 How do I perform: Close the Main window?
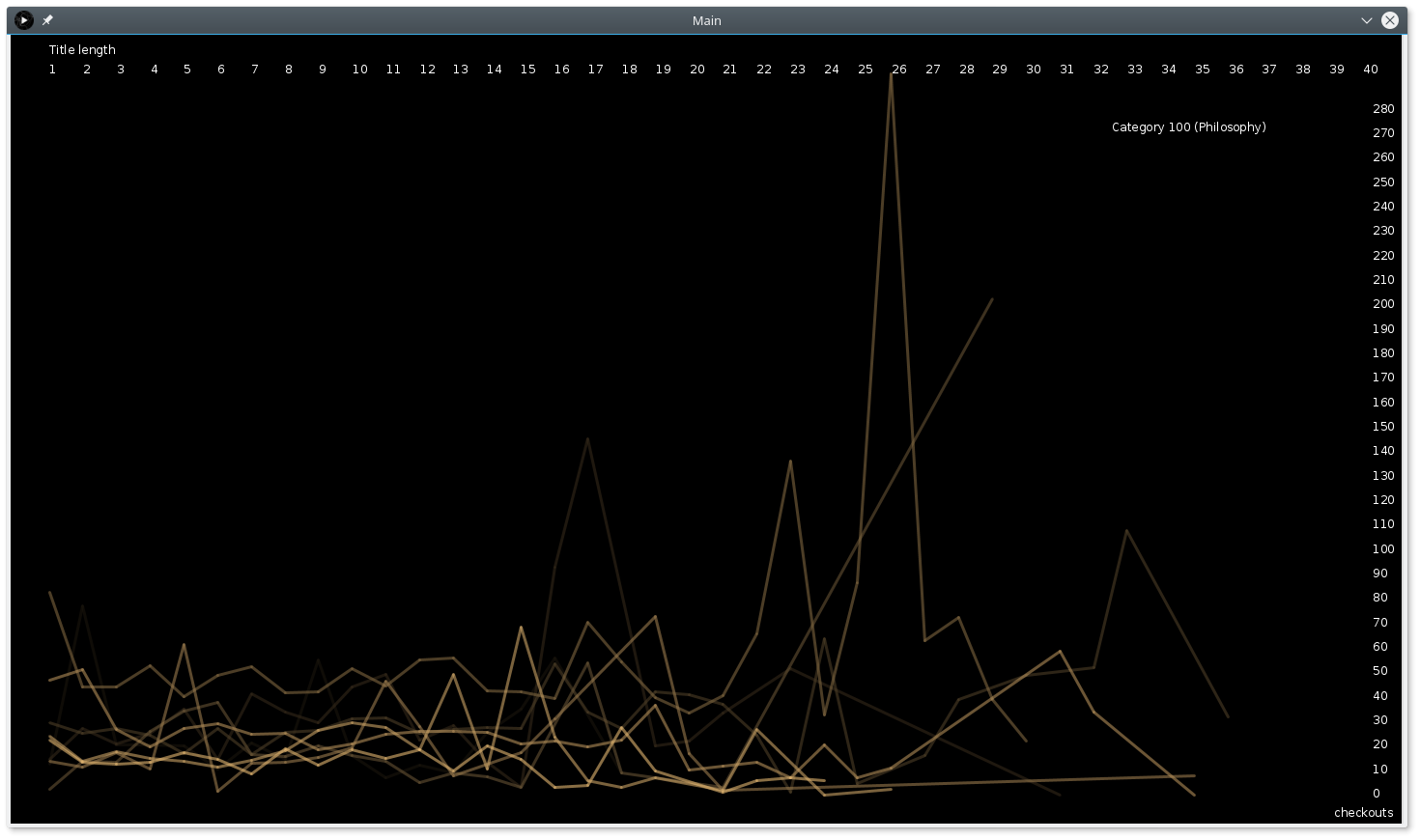[x=1390, y=20]
